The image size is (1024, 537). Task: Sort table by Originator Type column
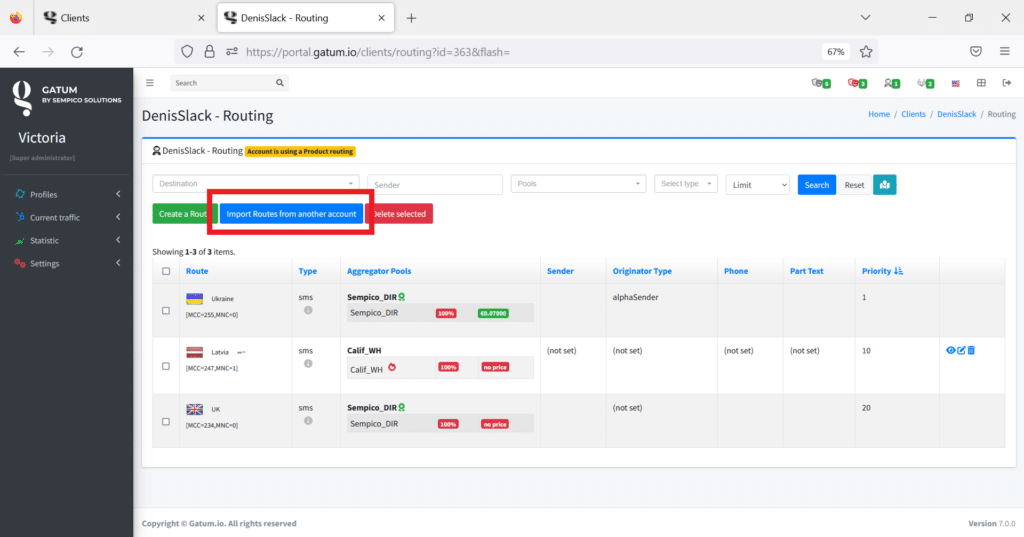642,271
